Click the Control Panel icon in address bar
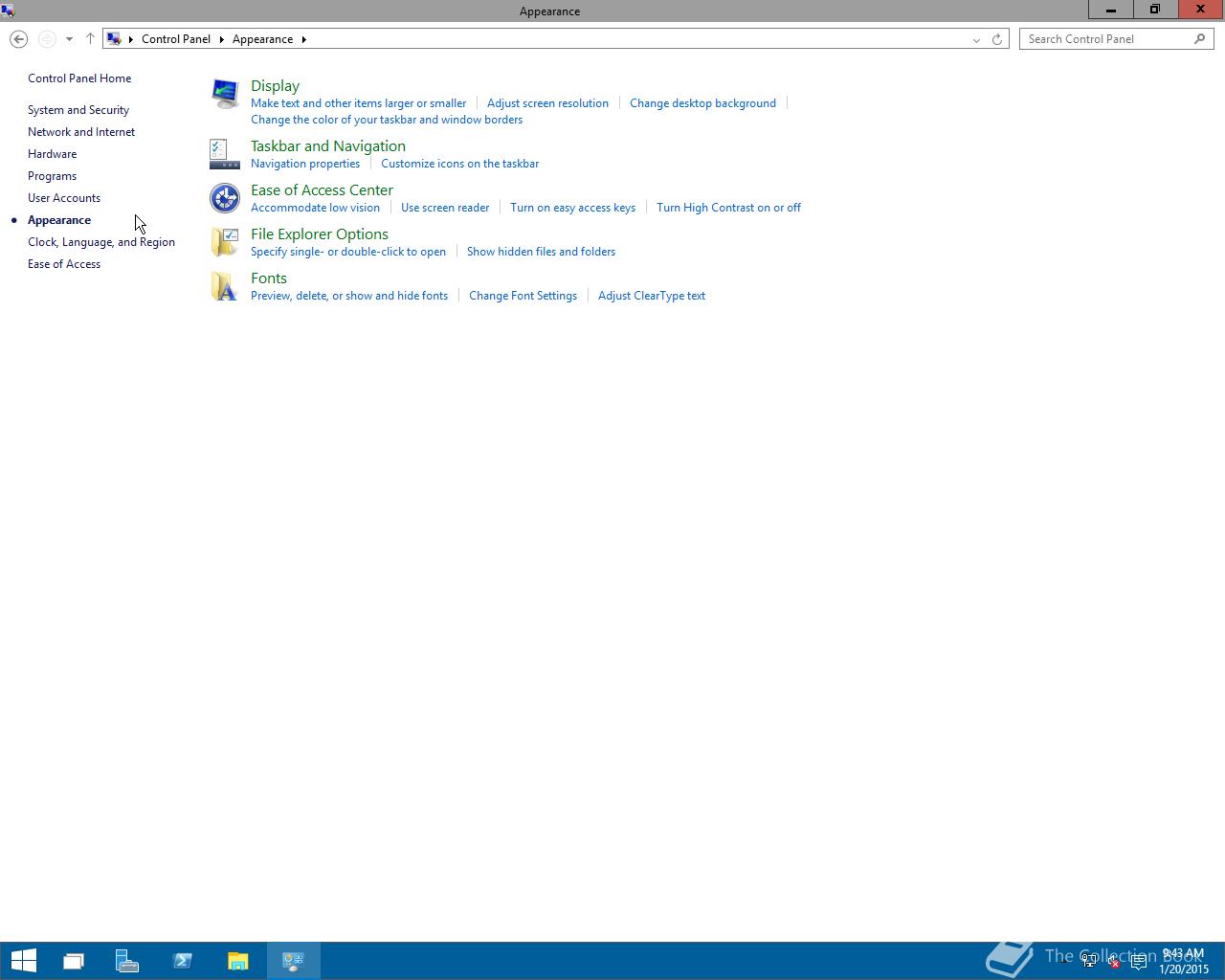 point(114,39)
